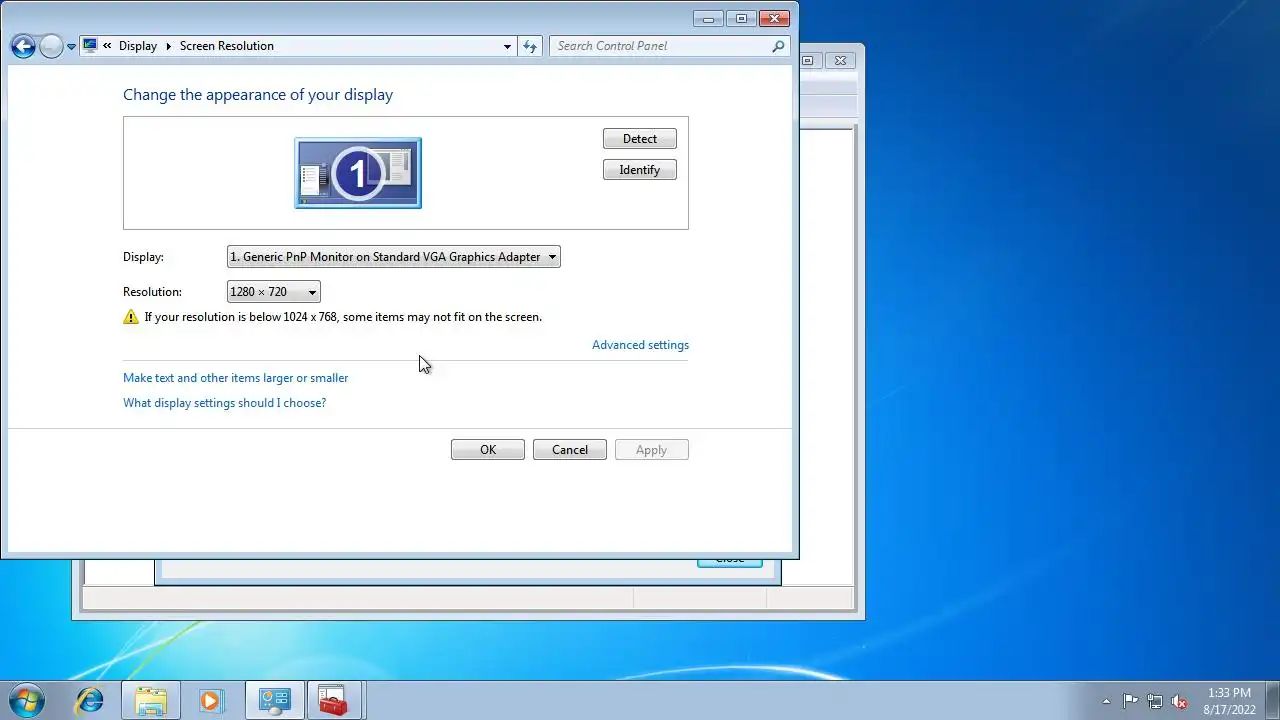Maximize the background window
Screen dimensions: 1280x720
click(x=809, y=60)
